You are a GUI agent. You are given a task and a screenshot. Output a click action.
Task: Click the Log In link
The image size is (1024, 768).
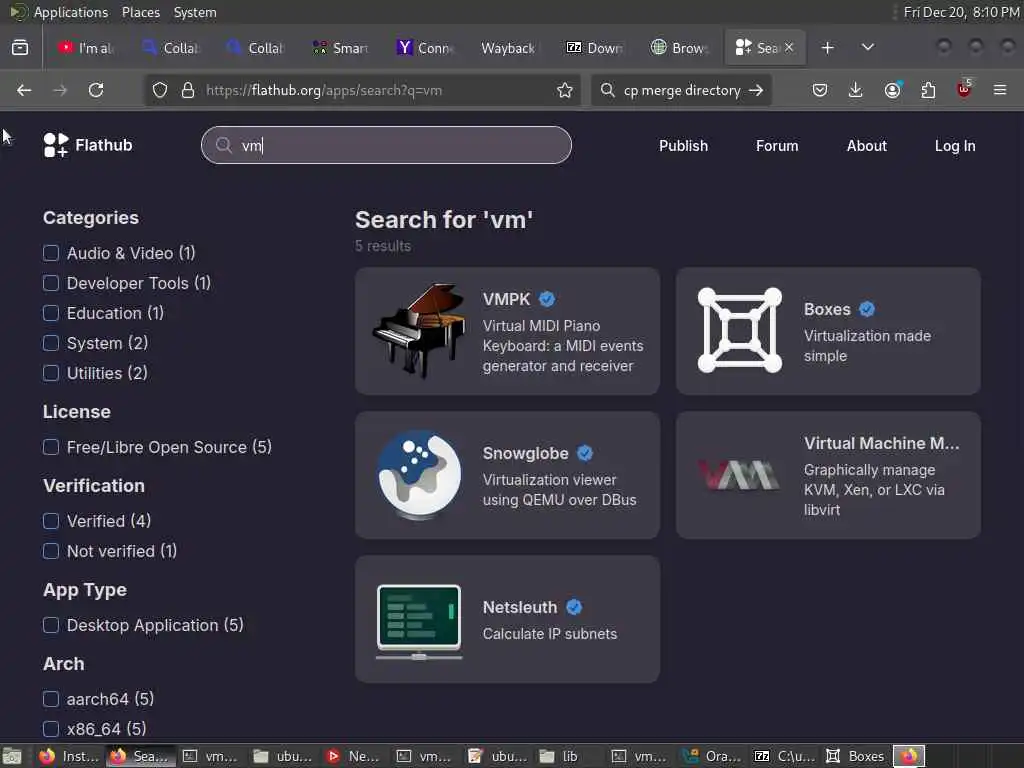point(955,146)
